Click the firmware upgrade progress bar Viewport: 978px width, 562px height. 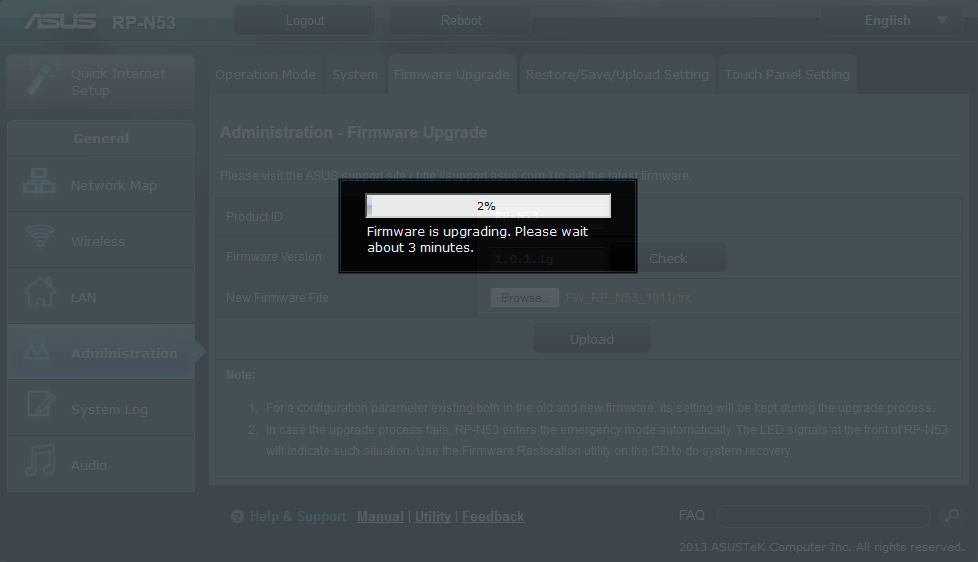(x=487, y=206)
